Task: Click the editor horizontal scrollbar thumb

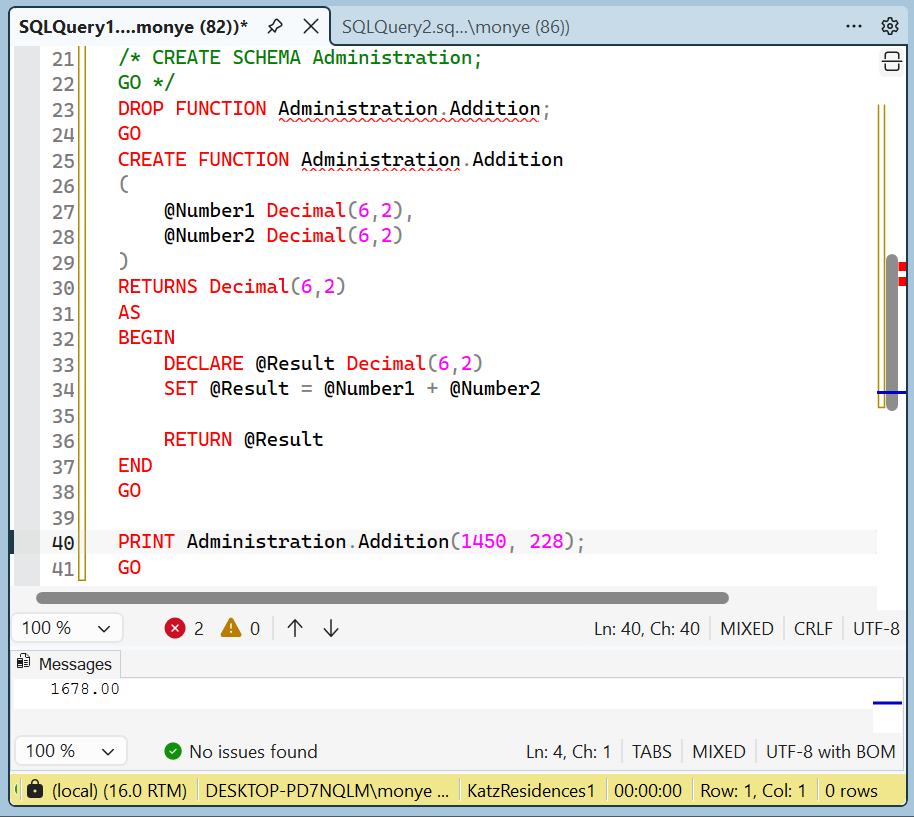Action: [x=382, y=598]
